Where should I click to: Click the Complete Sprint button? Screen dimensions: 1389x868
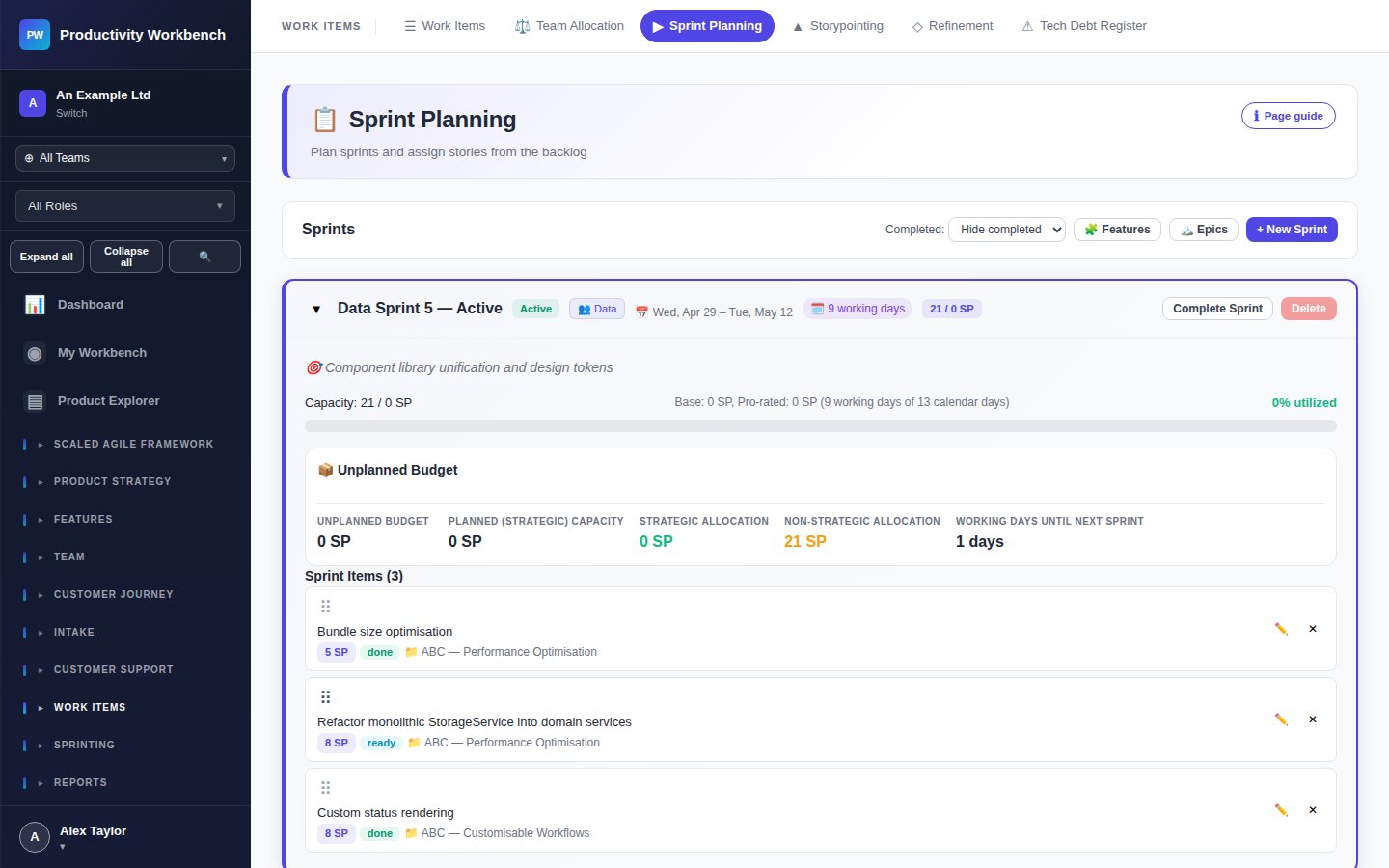point(1217,309)
